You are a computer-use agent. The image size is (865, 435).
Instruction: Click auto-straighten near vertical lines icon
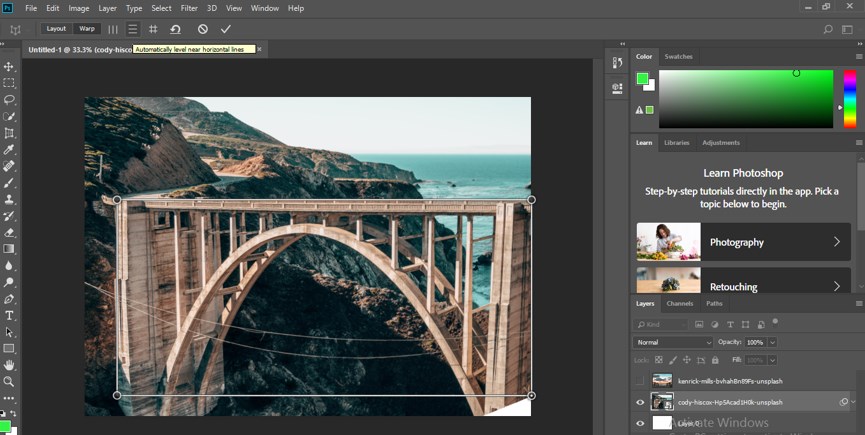coord(113,29)
